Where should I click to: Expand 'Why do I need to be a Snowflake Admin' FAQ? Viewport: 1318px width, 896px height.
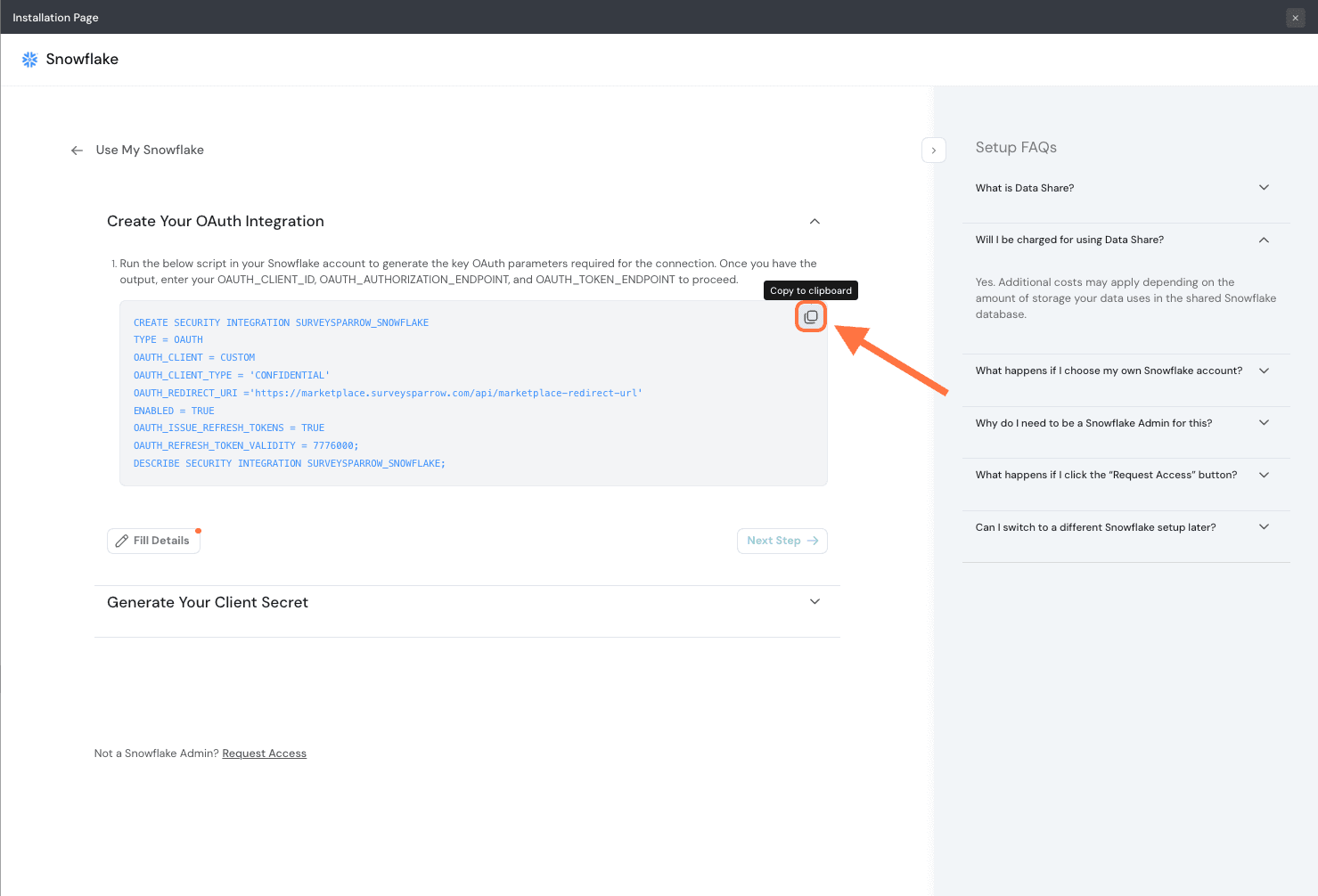(x=1263, y=423)
